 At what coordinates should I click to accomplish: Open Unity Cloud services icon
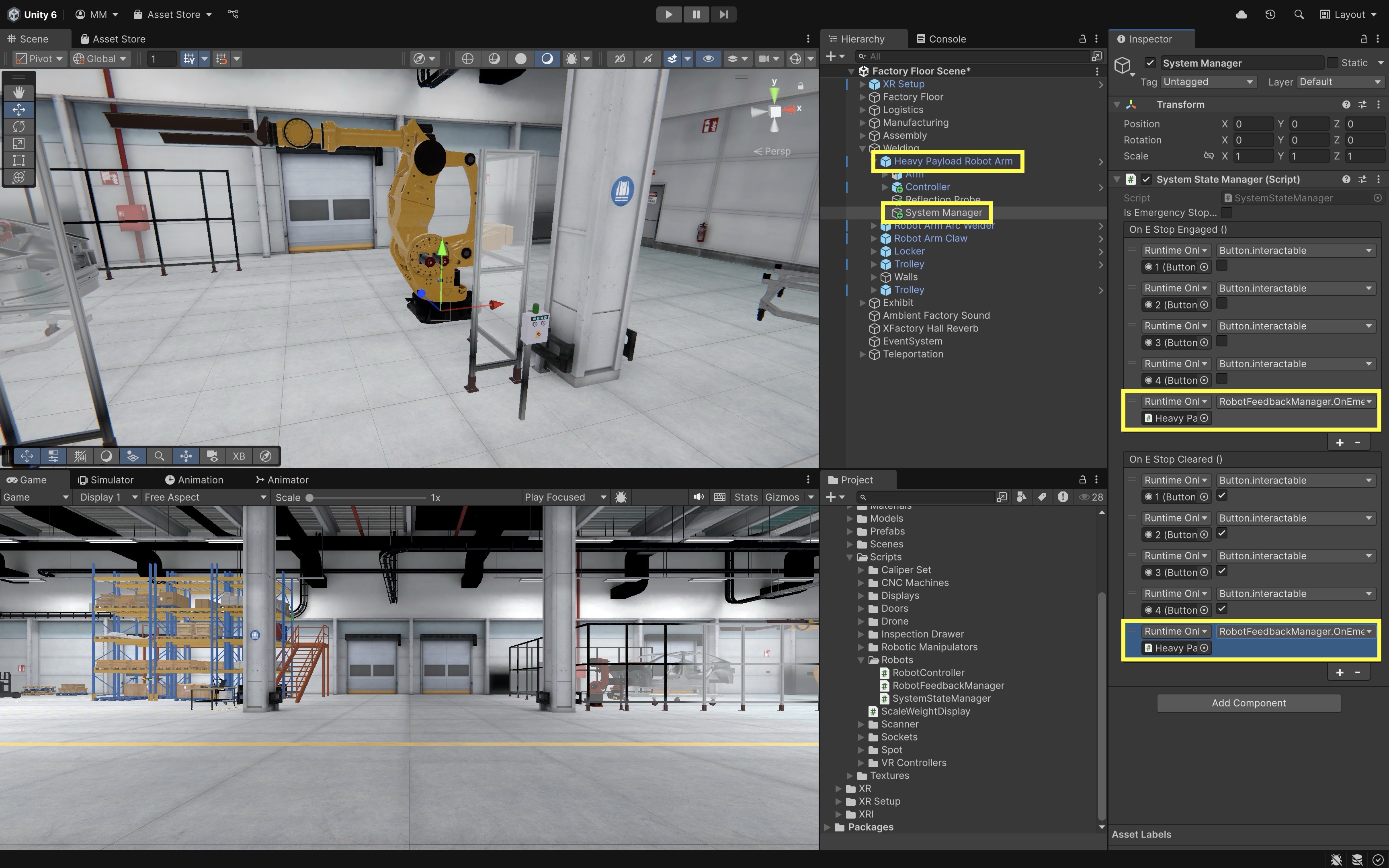pos(1241,14)
